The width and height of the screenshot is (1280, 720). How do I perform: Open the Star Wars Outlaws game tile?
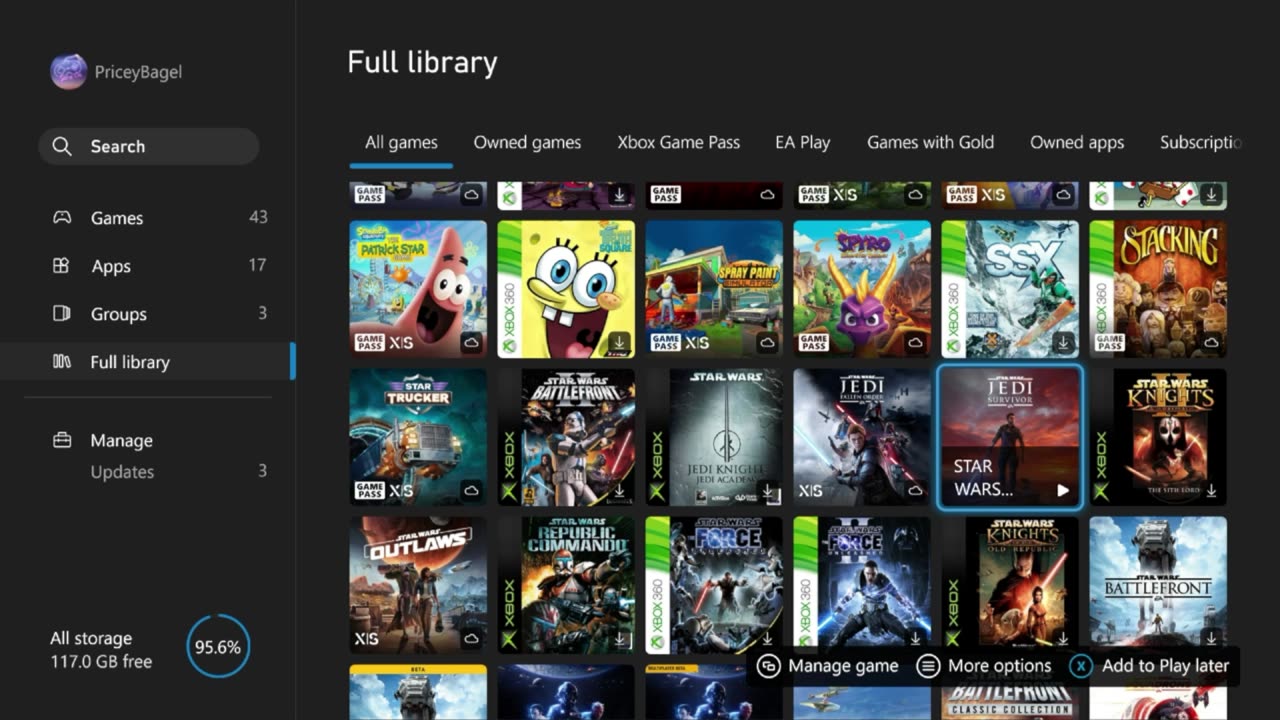[x=418, y=585]
